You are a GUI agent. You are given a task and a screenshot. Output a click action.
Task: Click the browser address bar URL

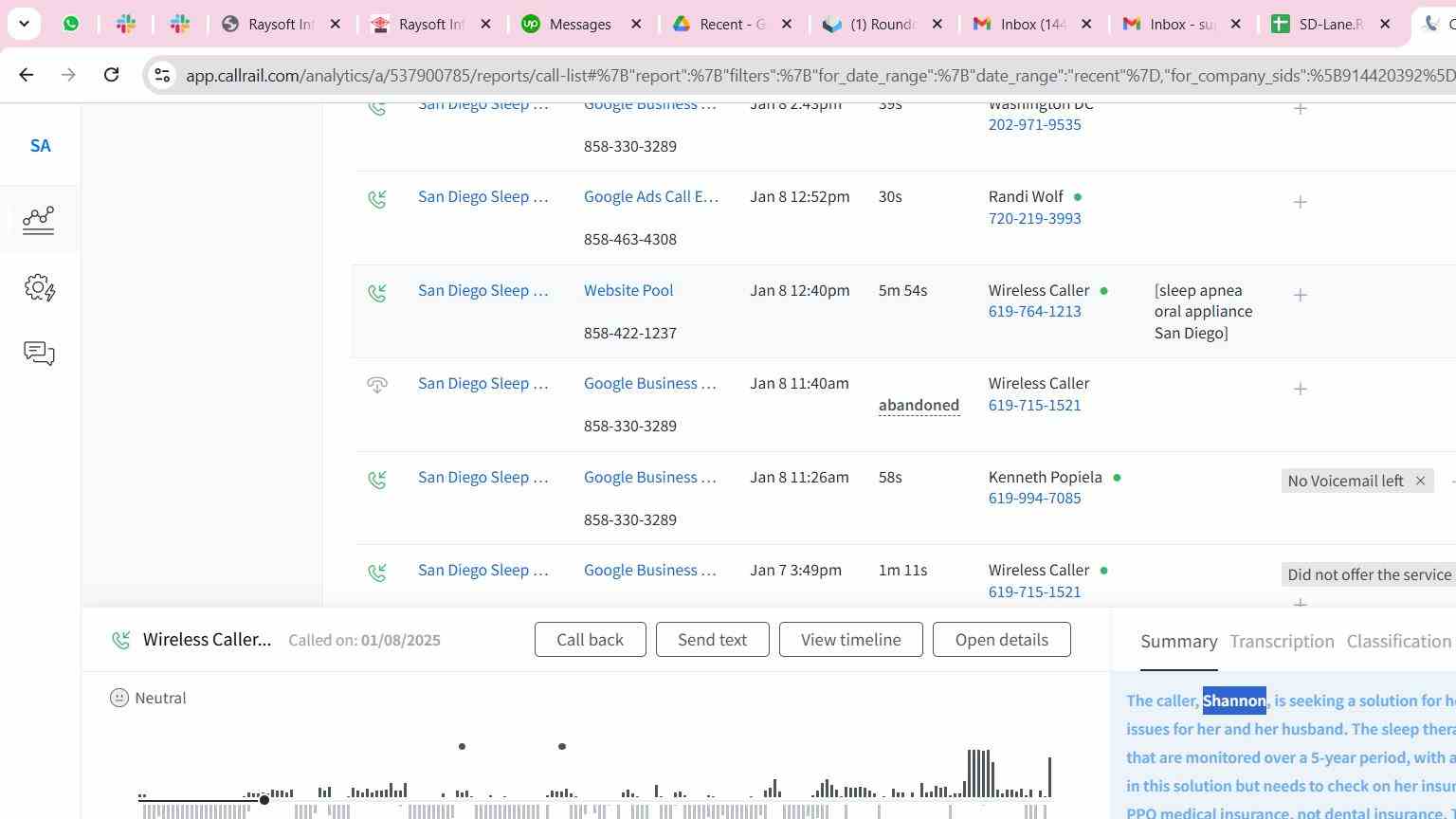[x=815, y=76]
